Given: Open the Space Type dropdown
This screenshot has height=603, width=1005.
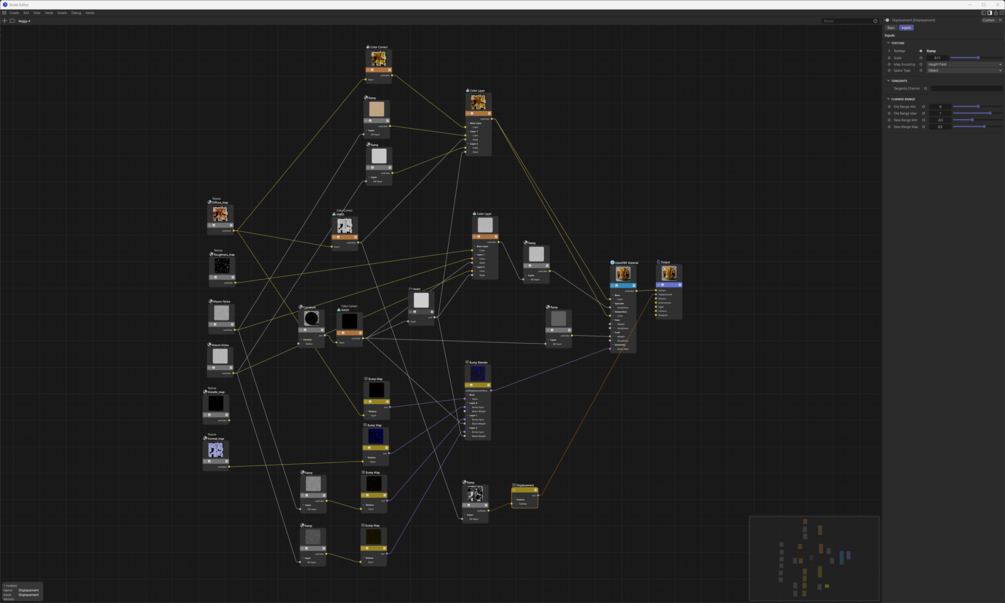Looking at the screenshot, I should point(964,70).
